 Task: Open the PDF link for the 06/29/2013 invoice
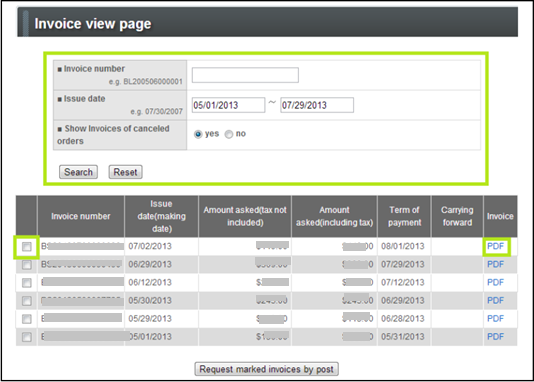pyautogui.click(x=495, y=264)
